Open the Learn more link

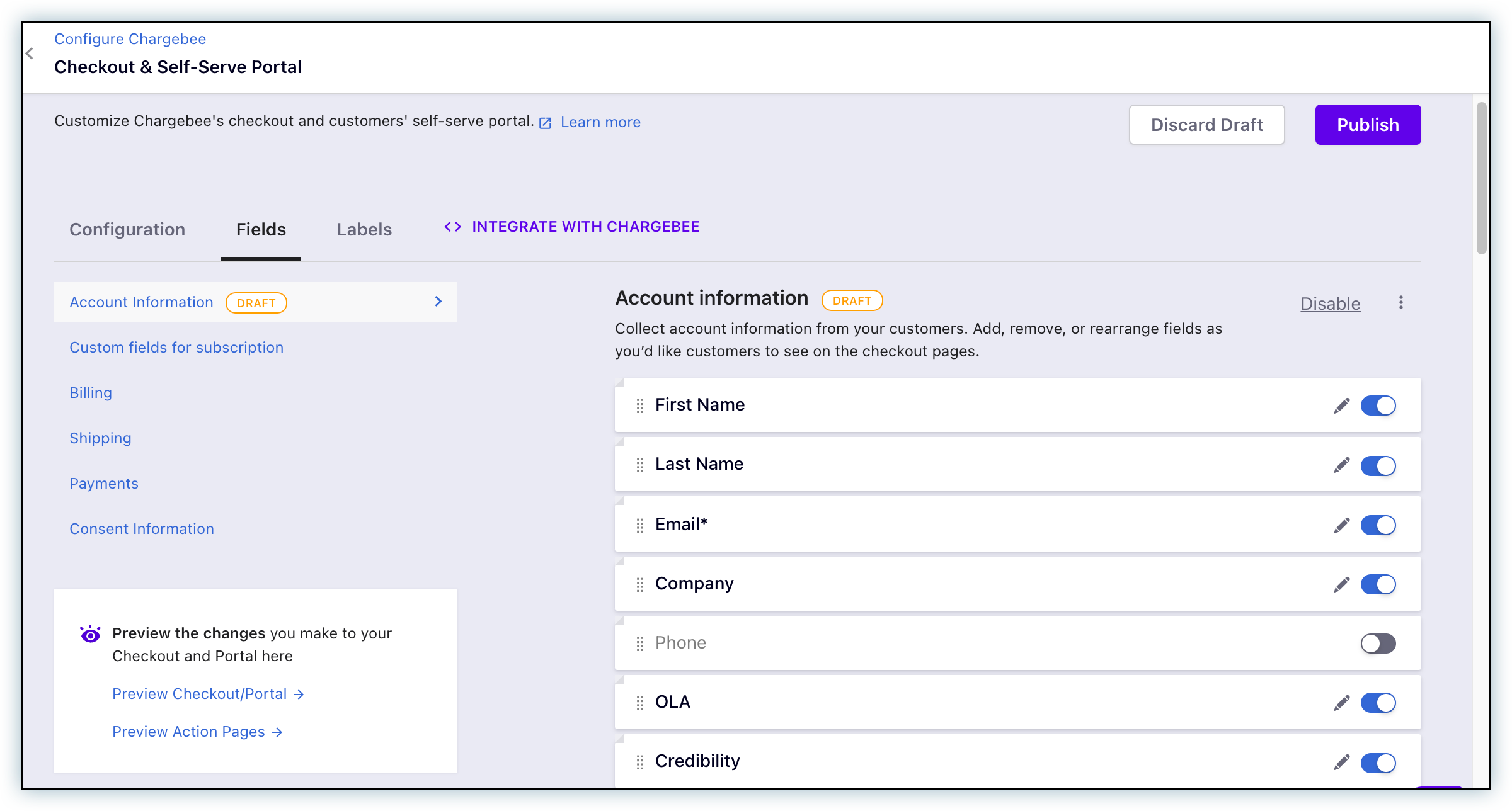[600, 122]
